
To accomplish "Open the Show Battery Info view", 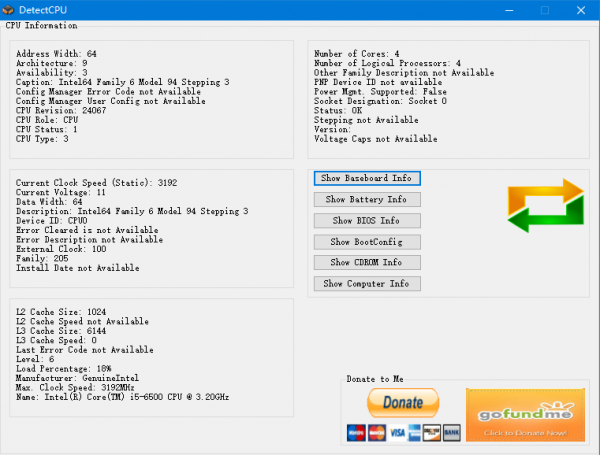I will (367, 199).
